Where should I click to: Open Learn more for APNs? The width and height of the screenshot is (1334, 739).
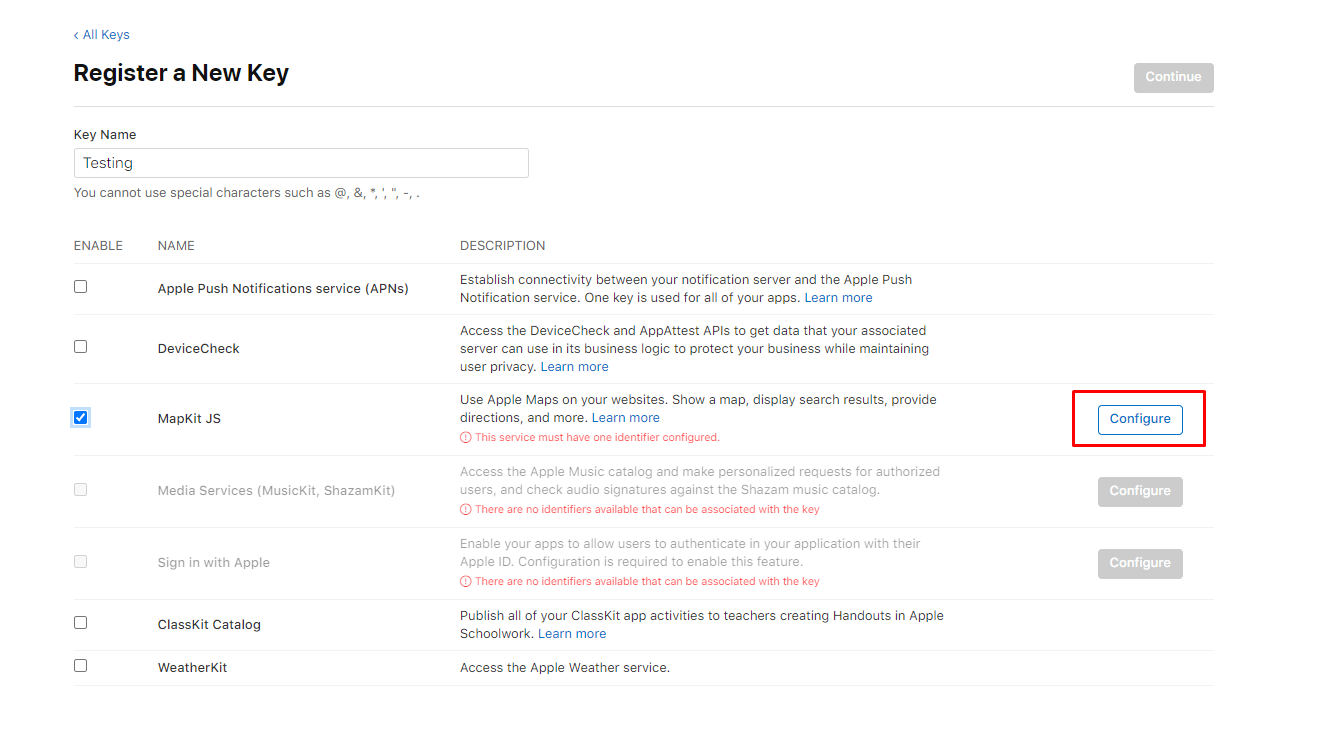[838, 298]
